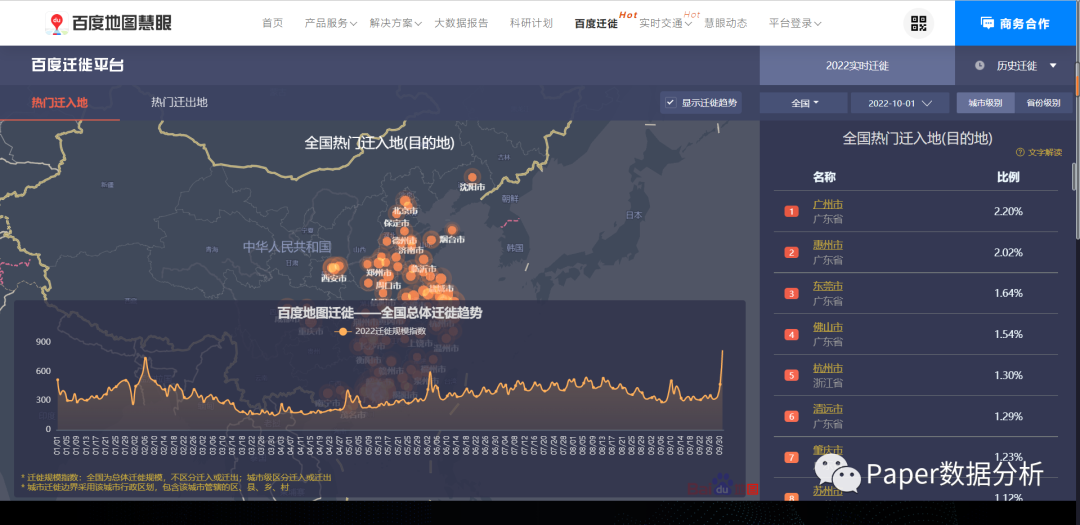The width and height of the screenshot is (1080, 525).
Task: Open the 全国 region dropdown
Action: [804, 103]
